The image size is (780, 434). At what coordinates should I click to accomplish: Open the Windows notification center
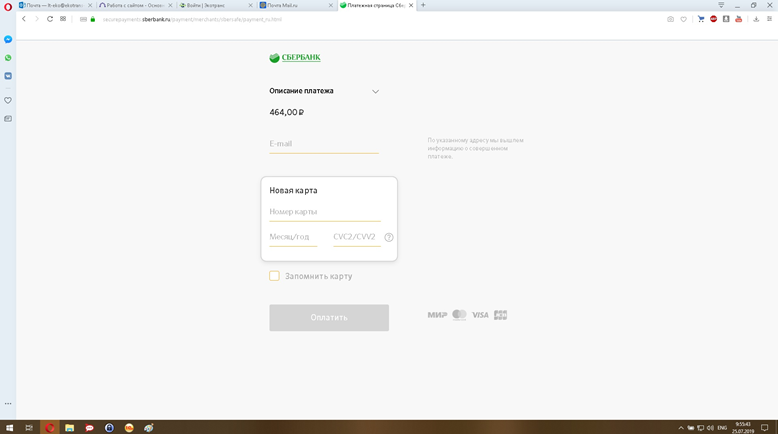(x=765, y=428)
